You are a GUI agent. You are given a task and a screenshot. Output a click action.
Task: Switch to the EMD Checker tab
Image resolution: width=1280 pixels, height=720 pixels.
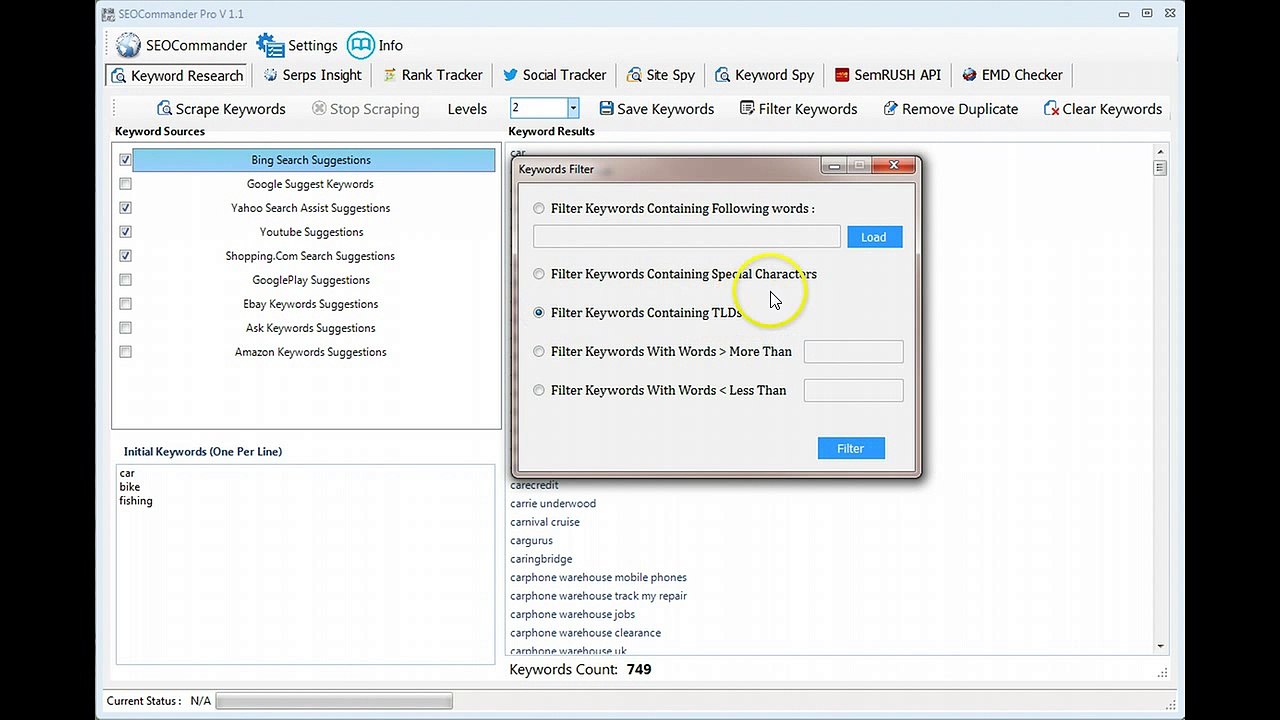point(1012,75)
